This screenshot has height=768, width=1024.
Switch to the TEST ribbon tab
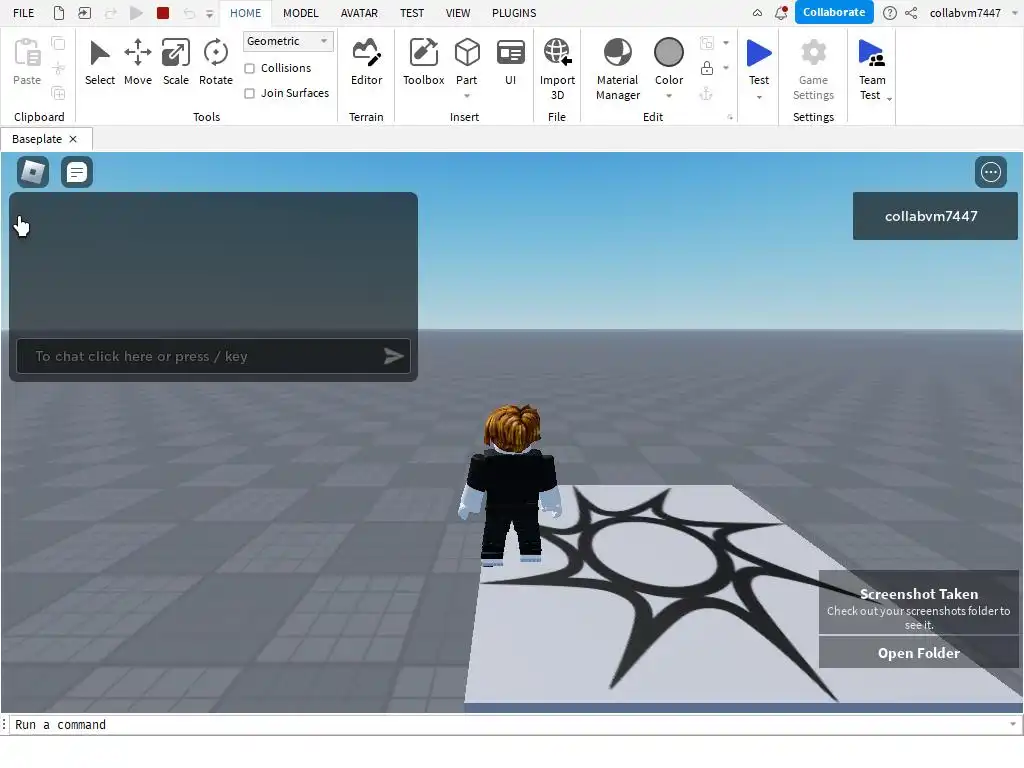(x=411, y=13)
